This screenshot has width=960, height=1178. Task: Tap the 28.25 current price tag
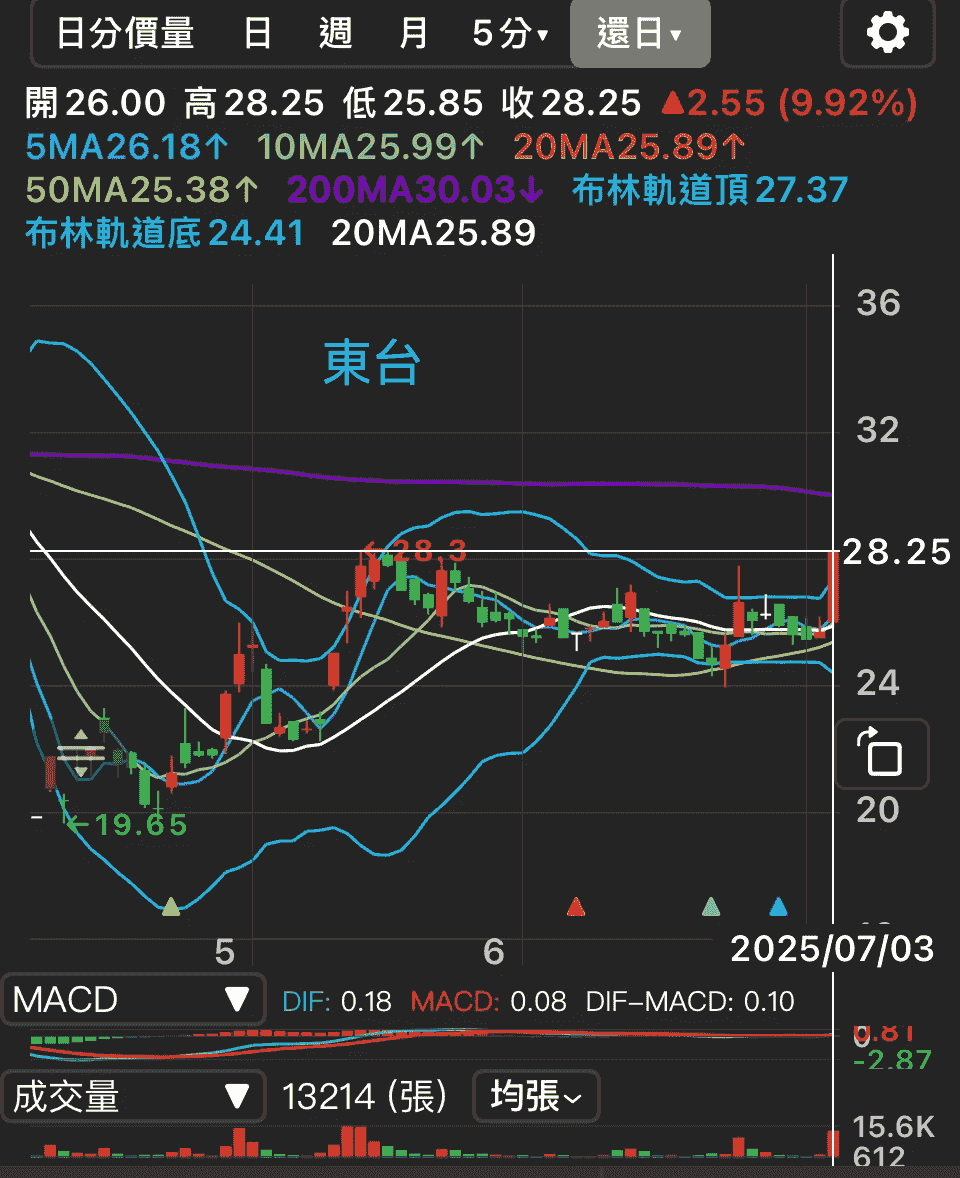(897, 552)
